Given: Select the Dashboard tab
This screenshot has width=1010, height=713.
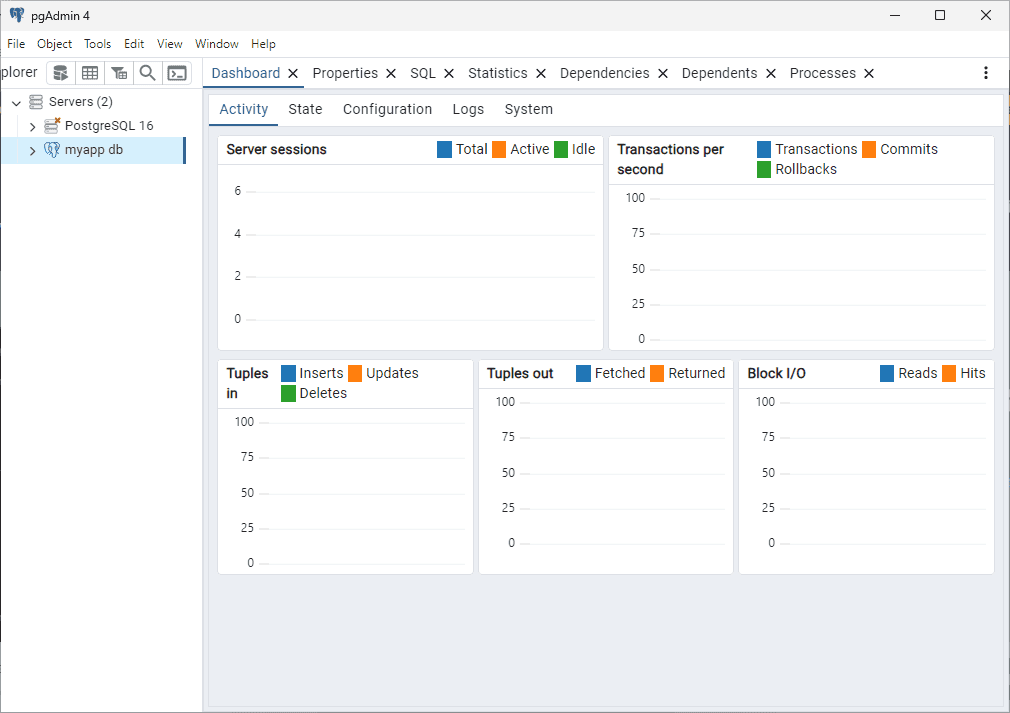Looking at the screenshot, I should click(245, 73).
